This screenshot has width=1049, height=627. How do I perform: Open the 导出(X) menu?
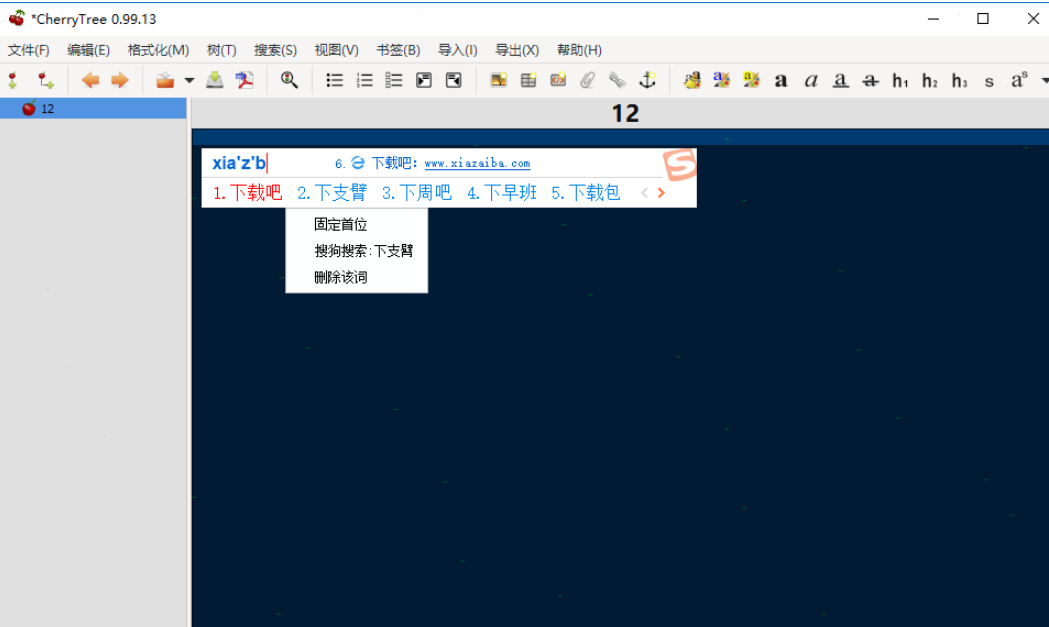tap(517, 50)
